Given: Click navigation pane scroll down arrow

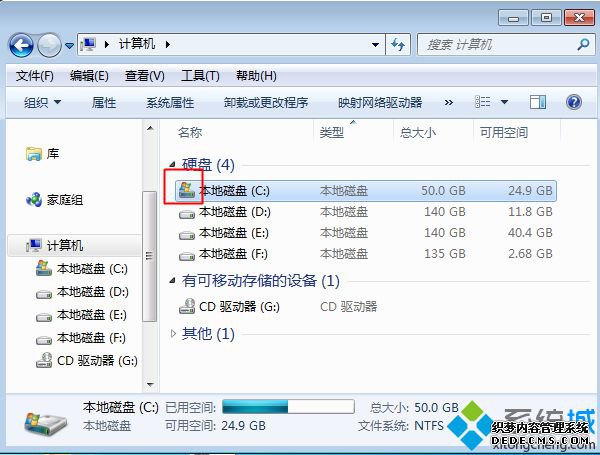Looking at the screenshot, I should pyautogui.click(x=150, y=384).
